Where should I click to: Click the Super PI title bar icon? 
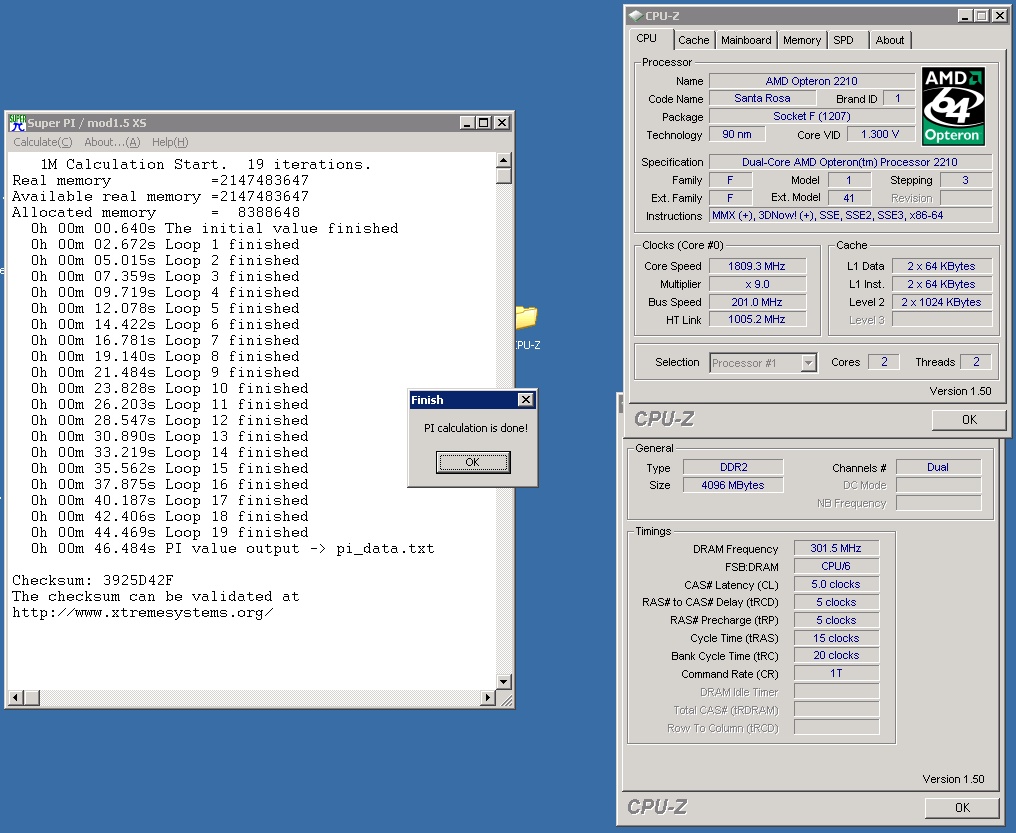click(17, 122)
